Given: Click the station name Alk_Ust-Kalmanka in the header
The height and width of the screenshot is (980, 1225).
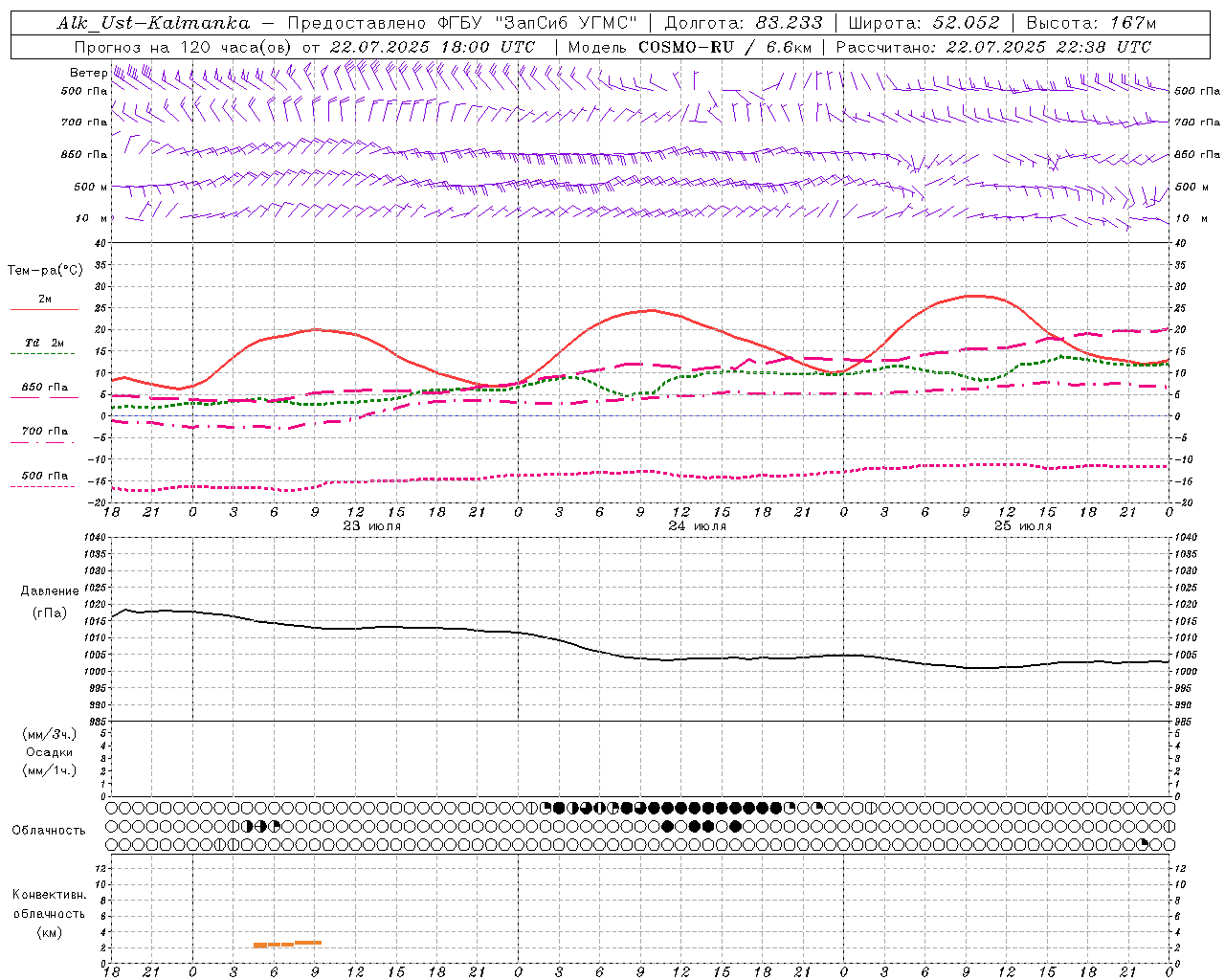Looking at the screenshot, I should point(153,23).
